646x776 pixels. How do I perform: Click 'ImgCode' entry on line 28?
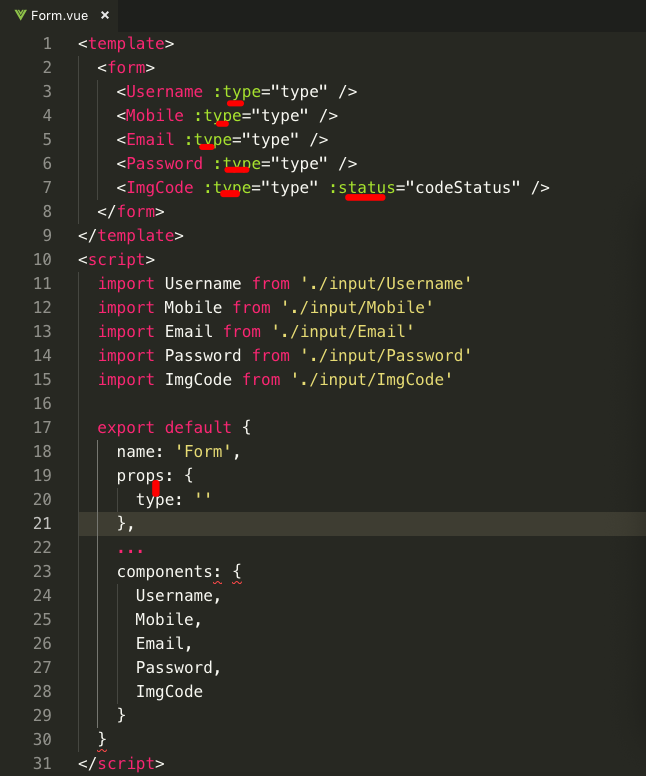coord(169,691)
